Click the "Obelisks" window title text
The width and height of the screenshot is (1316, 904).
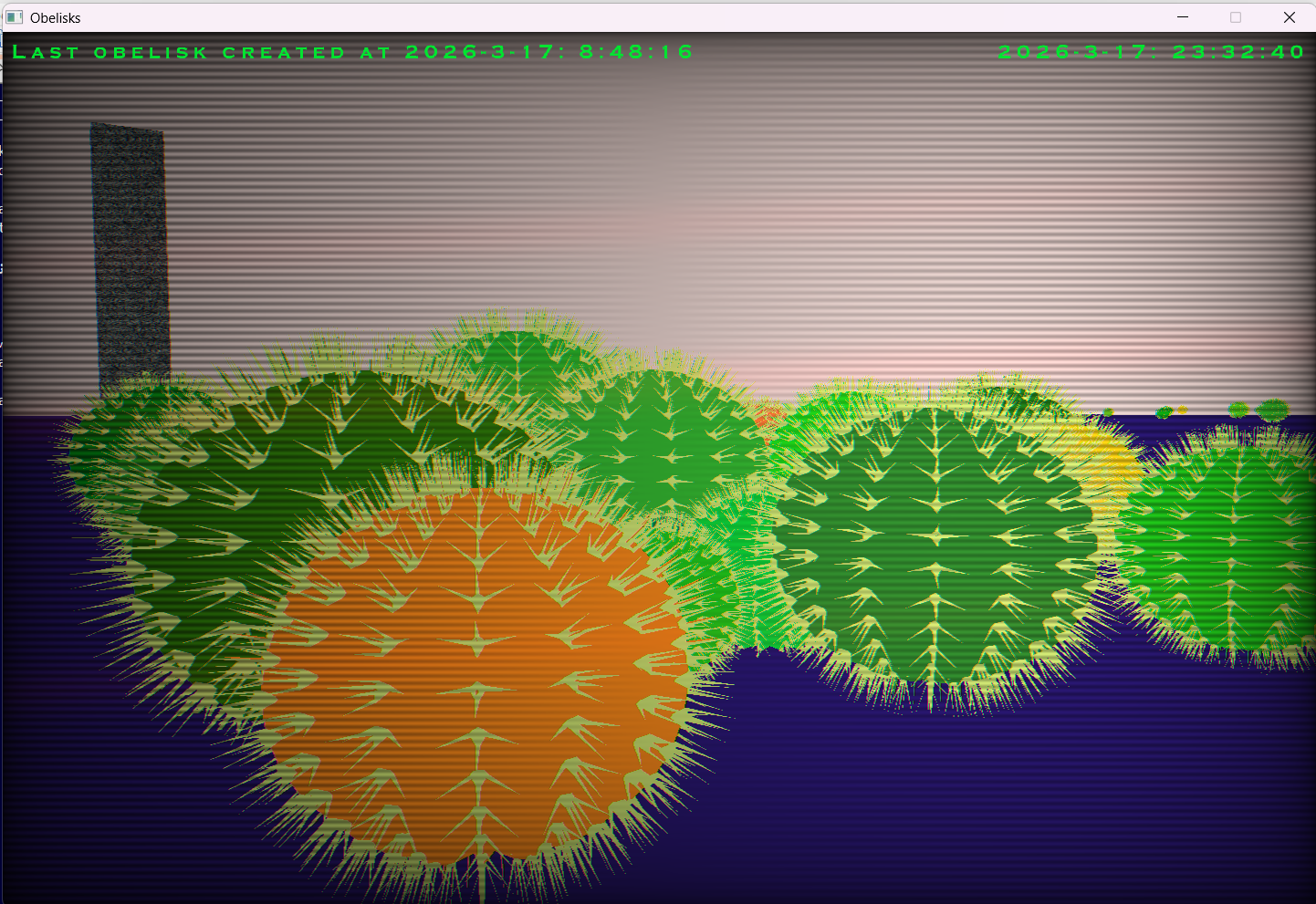(56, 17)
